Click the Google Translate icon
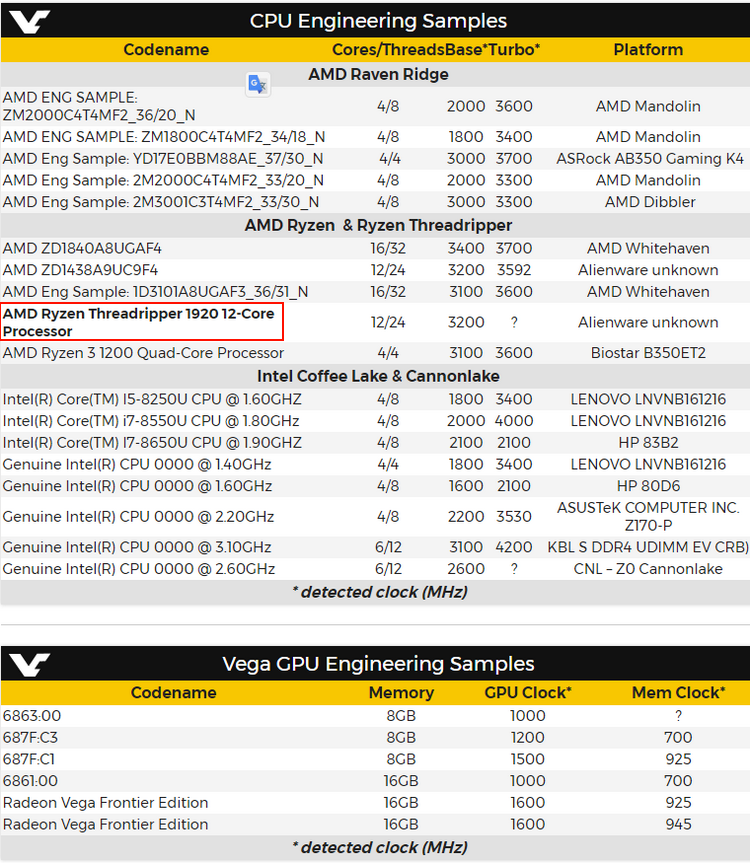This screenshot has height=863, width=750. (x=258, y=84)
